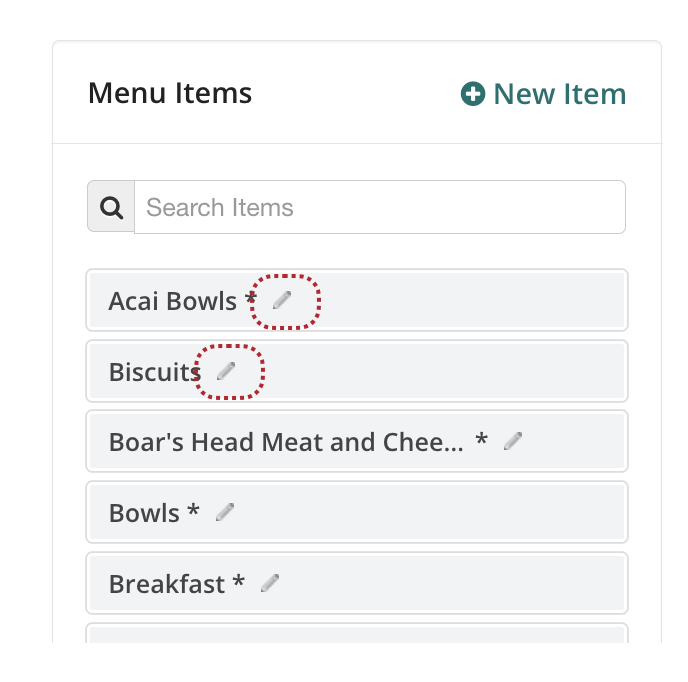Click the pencil icon beside Acai Bowls

click(282, 299)
